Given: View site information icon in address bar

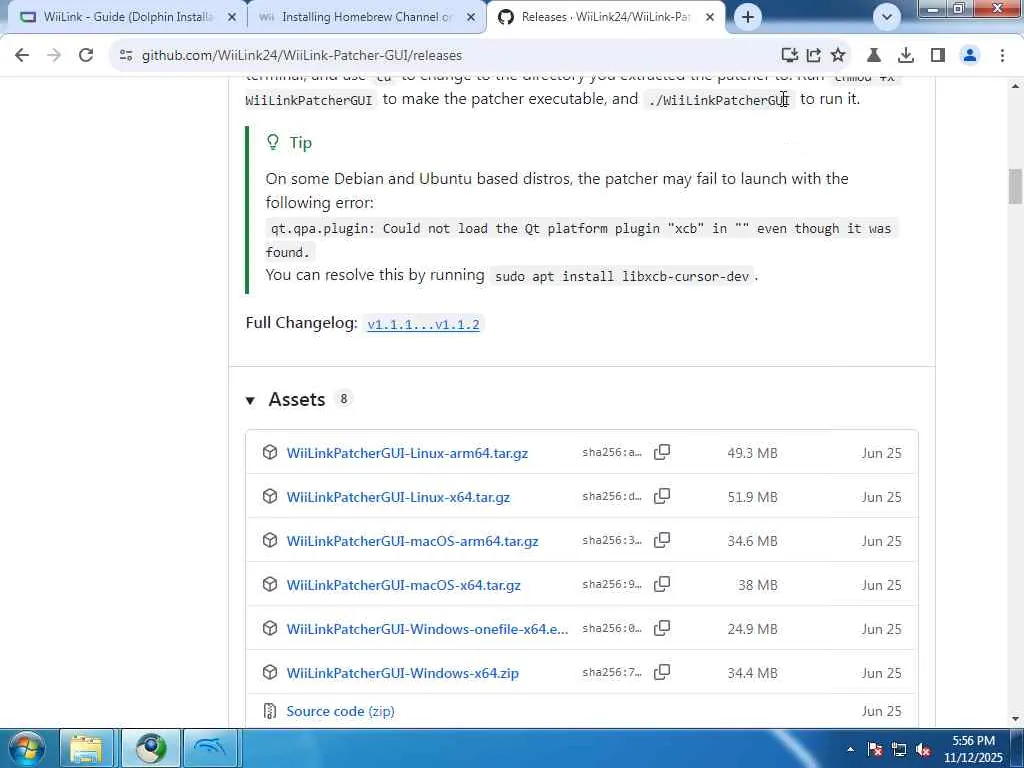Looking at the screenshot, I should (126, 56).
